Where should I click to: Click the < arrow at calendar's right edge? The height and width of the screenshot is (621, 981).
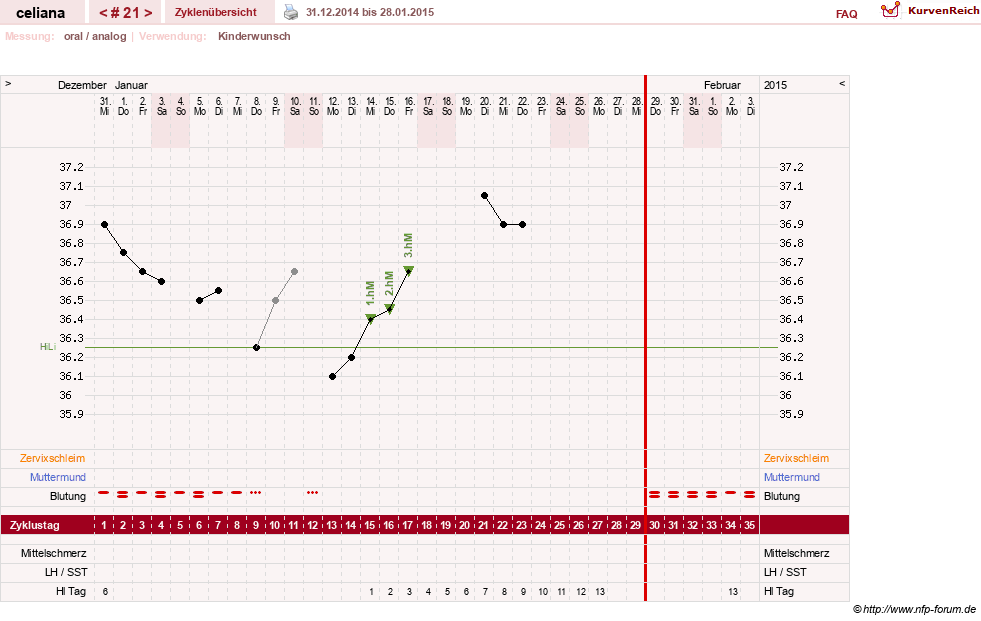(842, 83)
